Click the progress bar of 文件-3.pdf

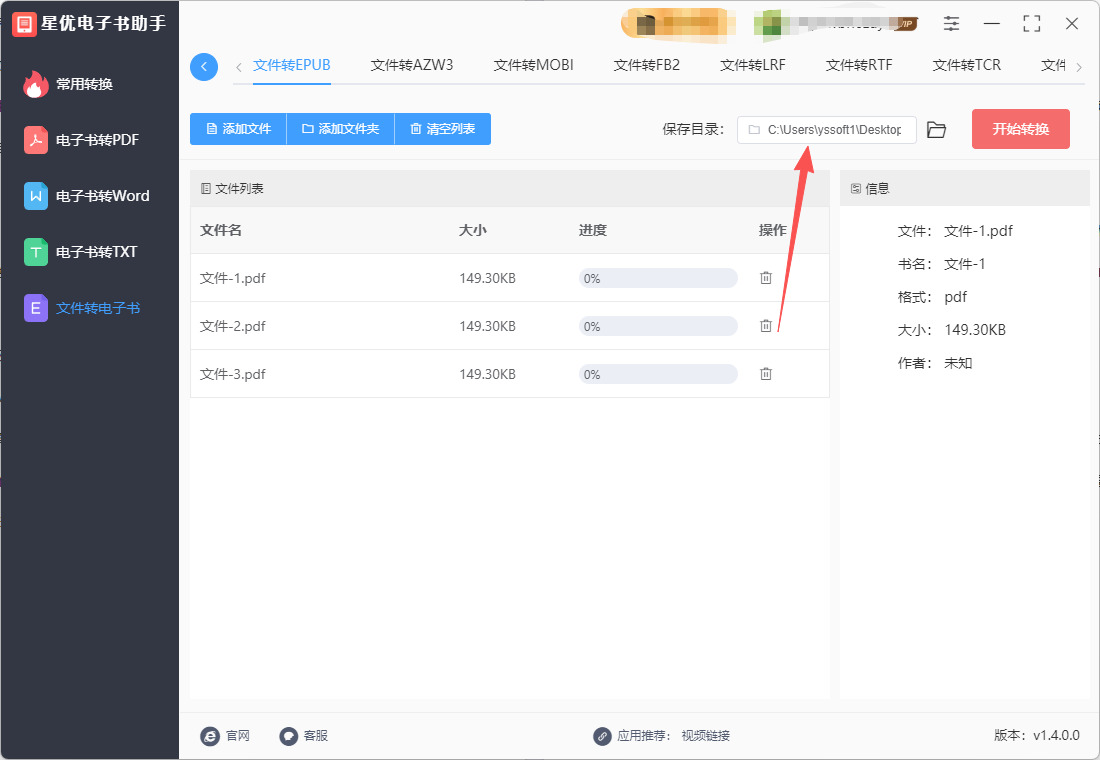click(x=658, y=374)
